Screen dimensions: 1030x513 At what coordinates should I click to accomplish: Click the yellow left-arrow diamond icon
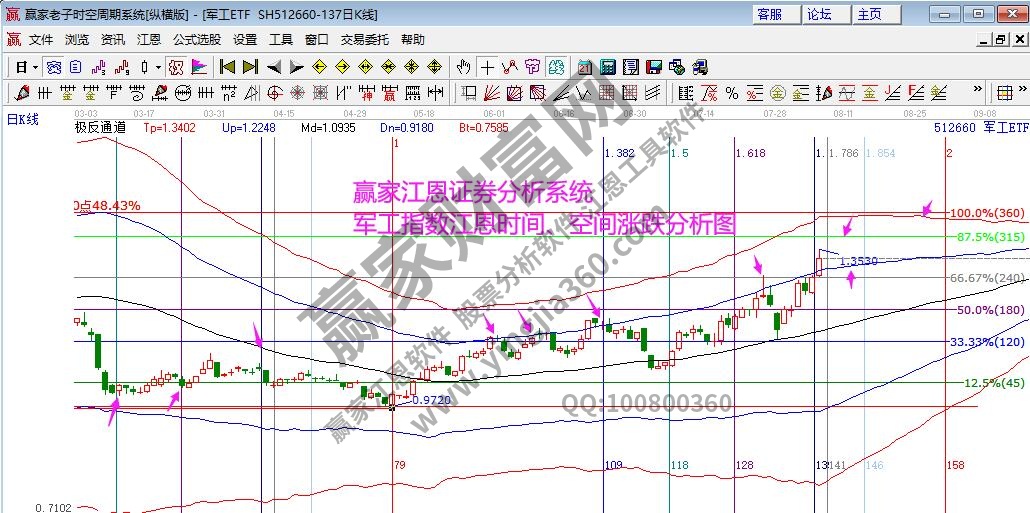pos(319,67)
